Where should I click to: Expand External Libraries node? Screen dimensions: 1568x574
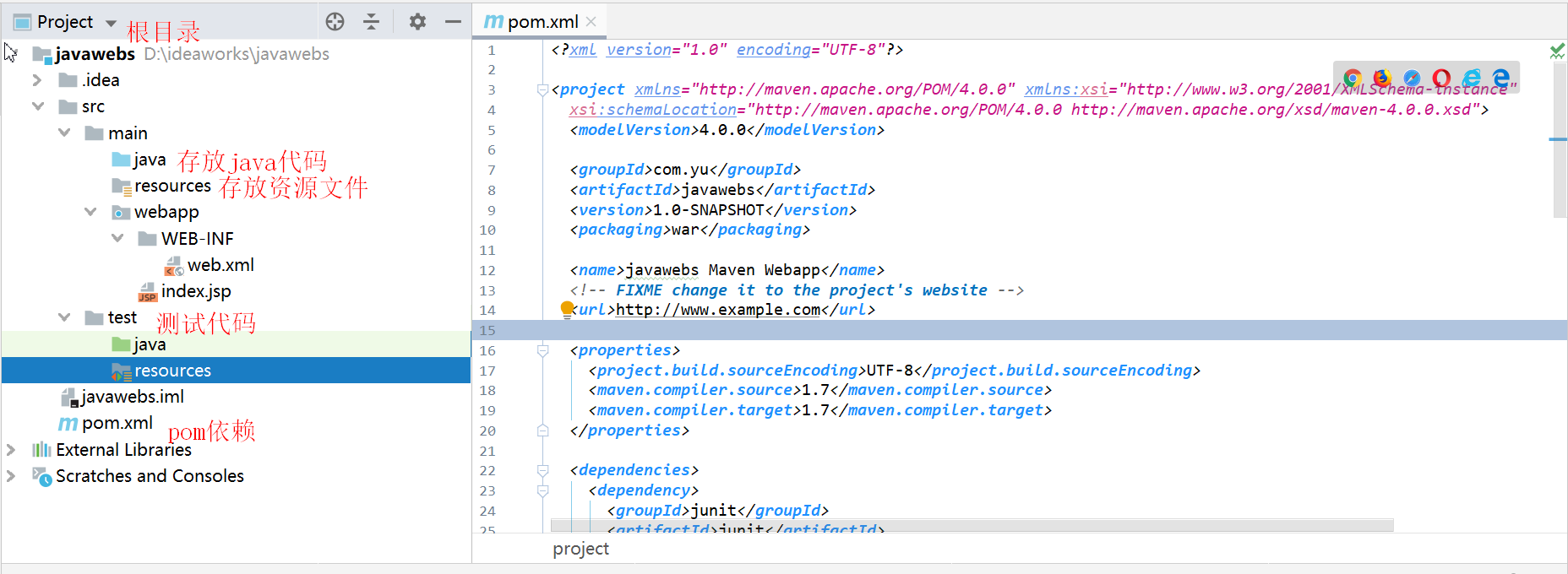coord(11,450)
